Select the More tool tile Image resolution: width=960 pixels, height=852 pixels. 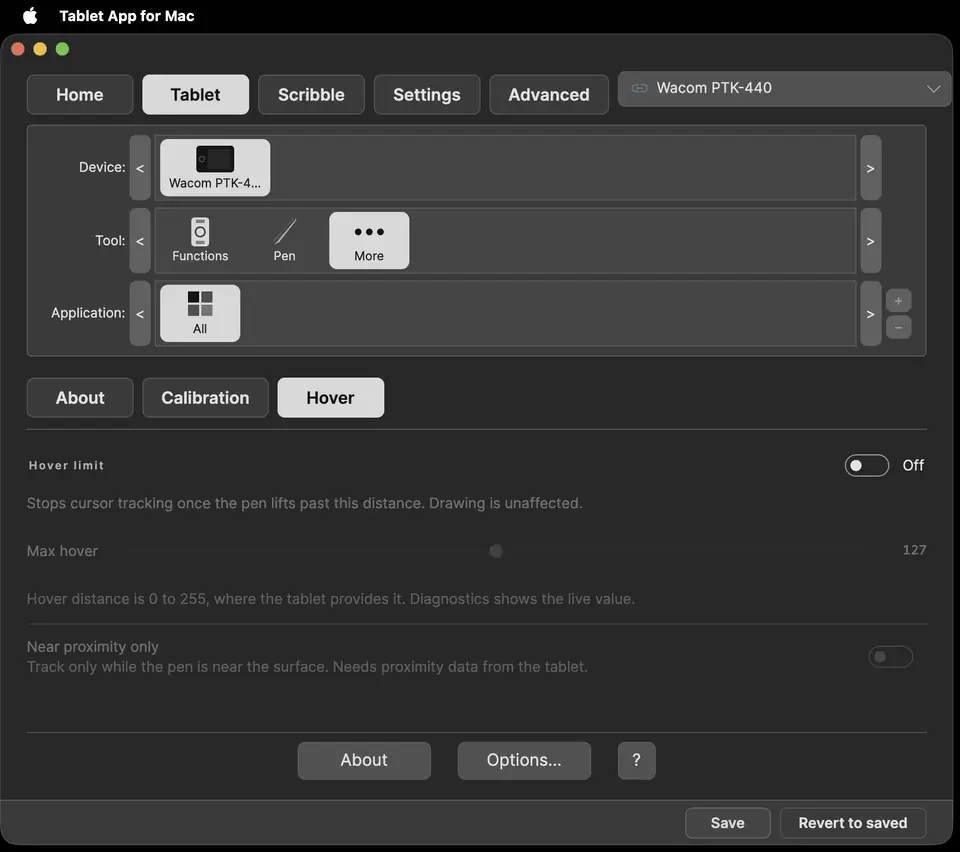click(369, 241)
